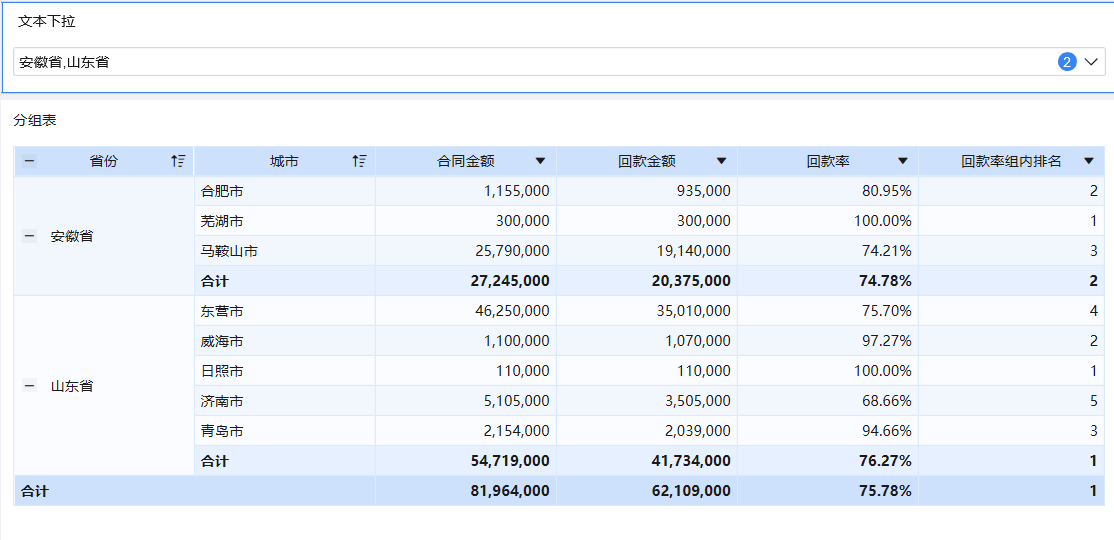Collapse the 山东省 group

coord(30,386)
